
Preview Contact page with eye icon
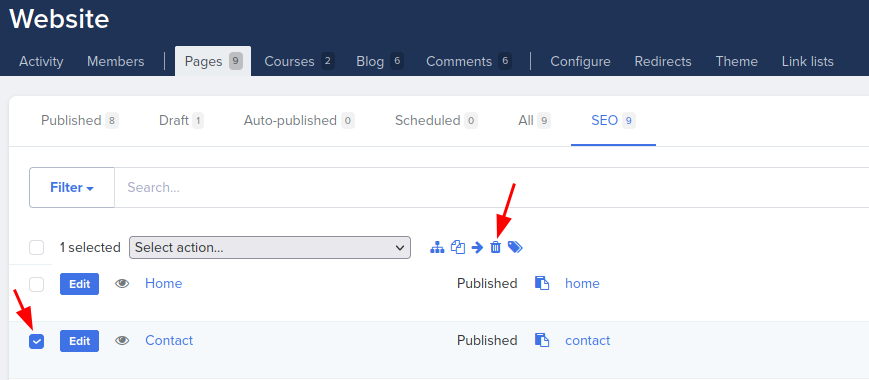pos(122,341)
